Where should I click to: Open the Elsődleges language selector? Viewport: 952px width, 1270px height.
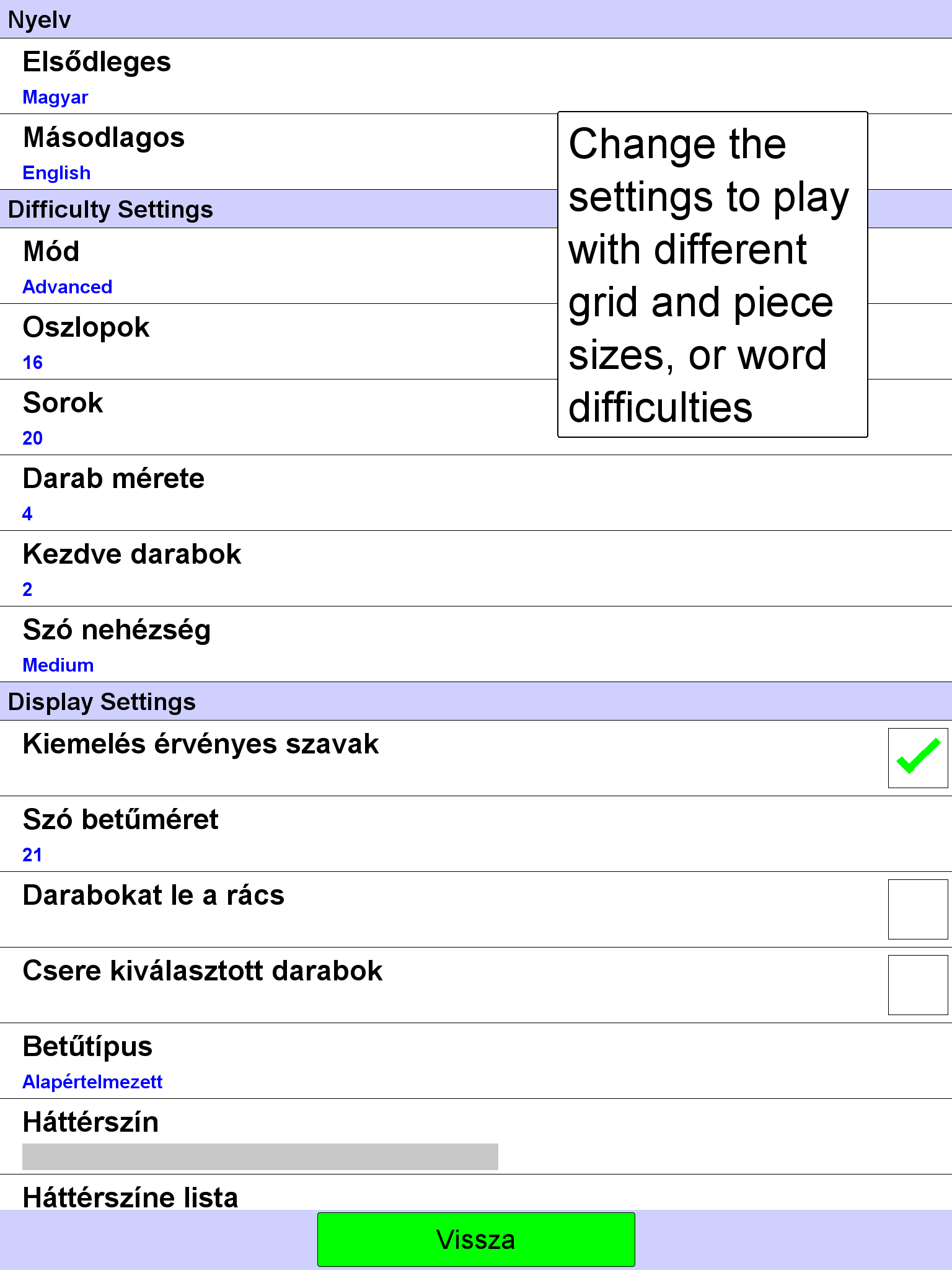pyautogui.click(x=476, y=76)
